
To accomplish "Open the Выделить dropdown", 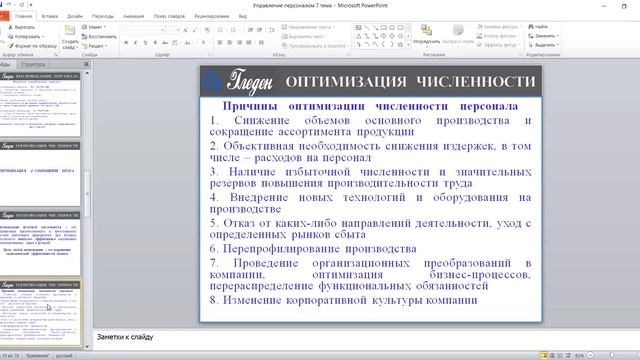I will click(x=544, y=45).
